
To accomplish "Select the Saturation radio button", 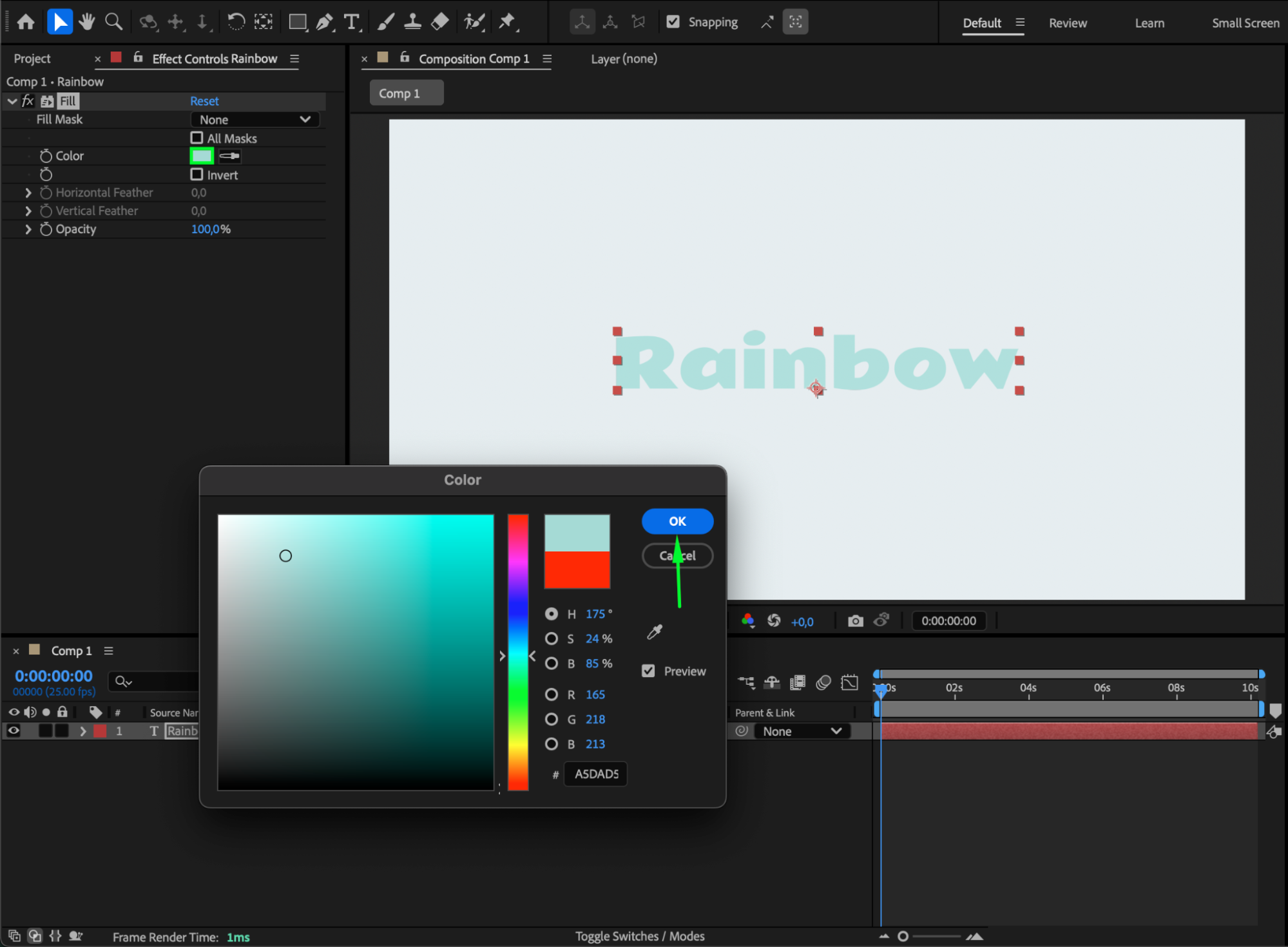I will pos(552,638).
